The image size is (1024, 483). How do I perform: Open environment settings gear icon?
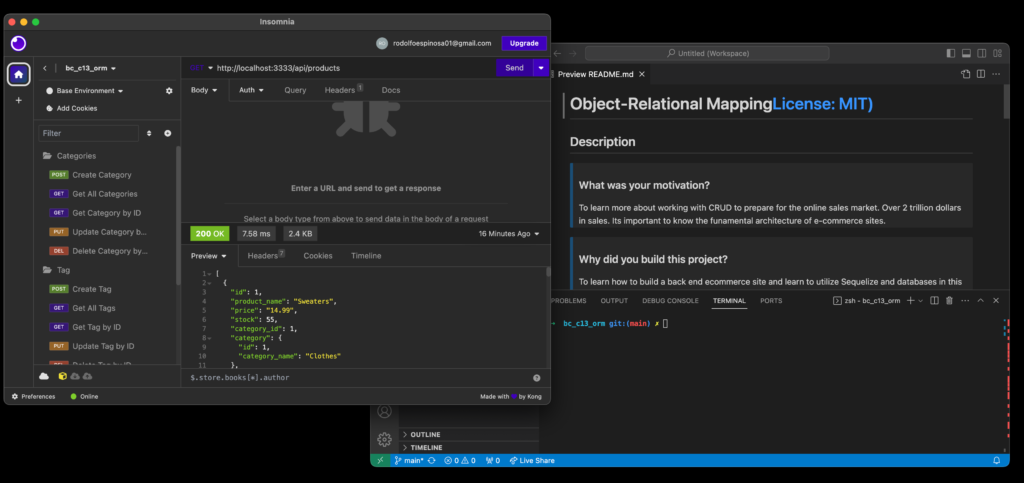tap(169, 91)
